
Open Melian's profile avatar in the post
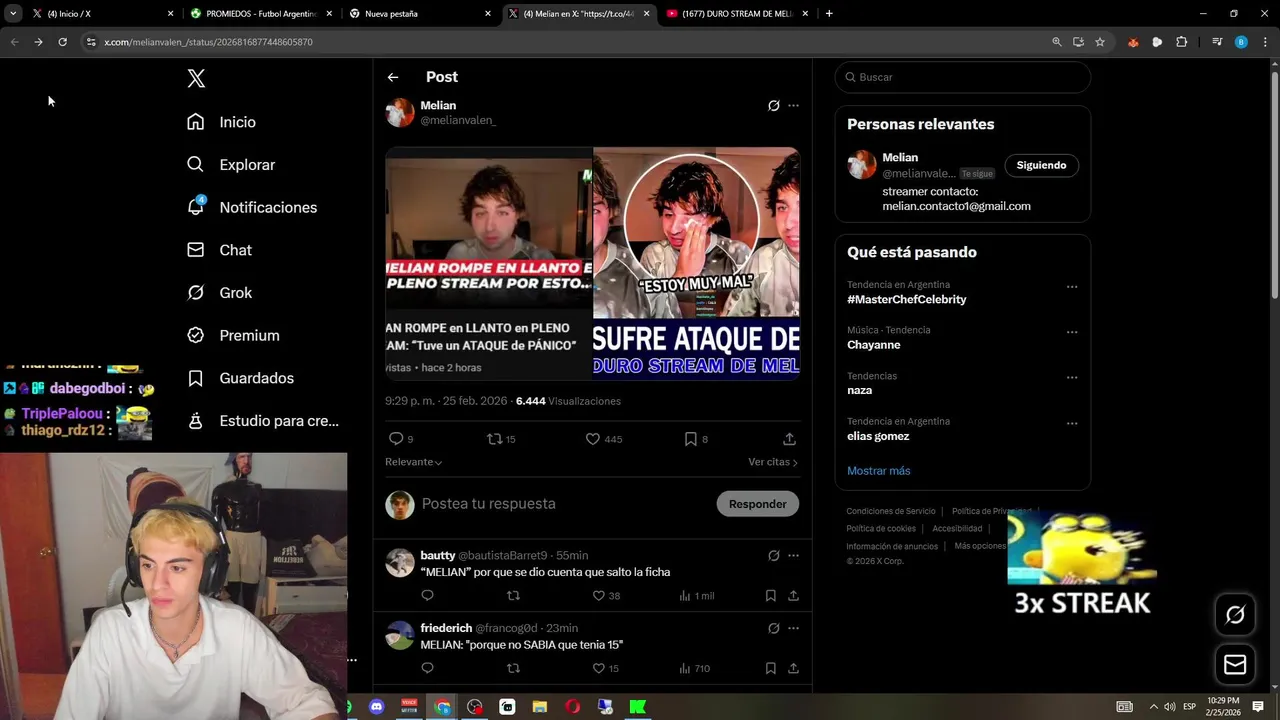pos(400,112)
